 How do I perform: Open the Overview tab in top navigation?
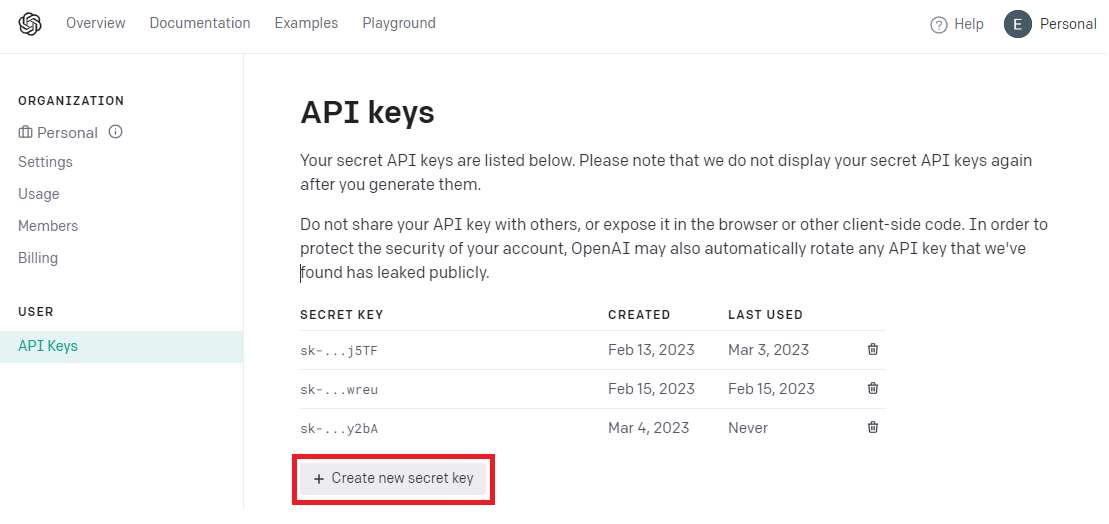(95, 23)
